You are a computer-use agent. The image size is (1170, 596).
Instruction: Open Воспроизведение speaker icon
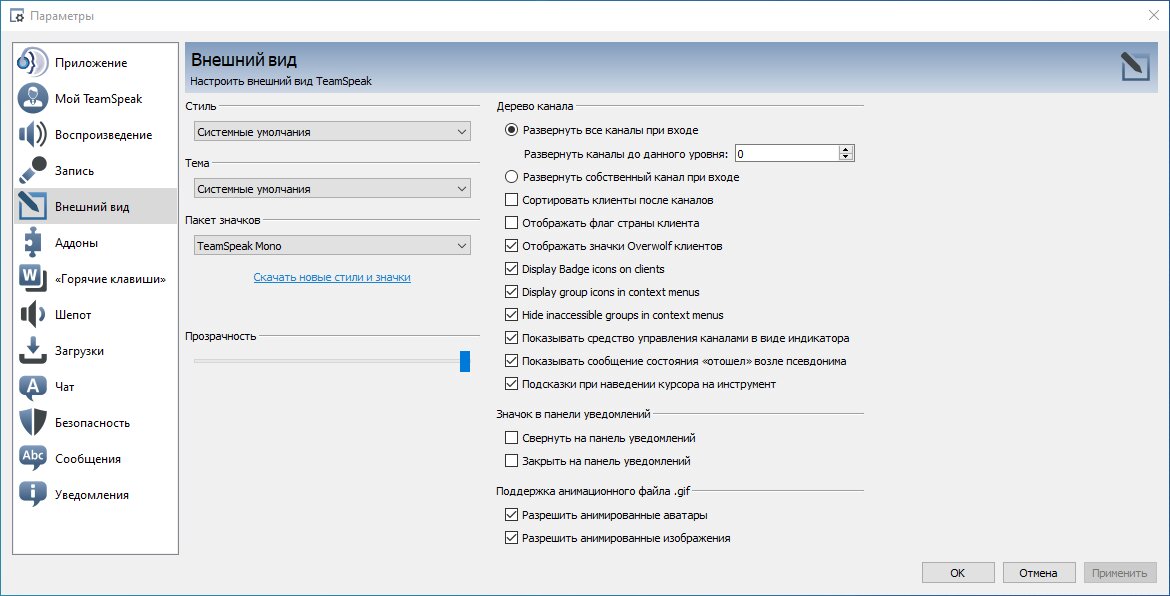coord(32,134)
